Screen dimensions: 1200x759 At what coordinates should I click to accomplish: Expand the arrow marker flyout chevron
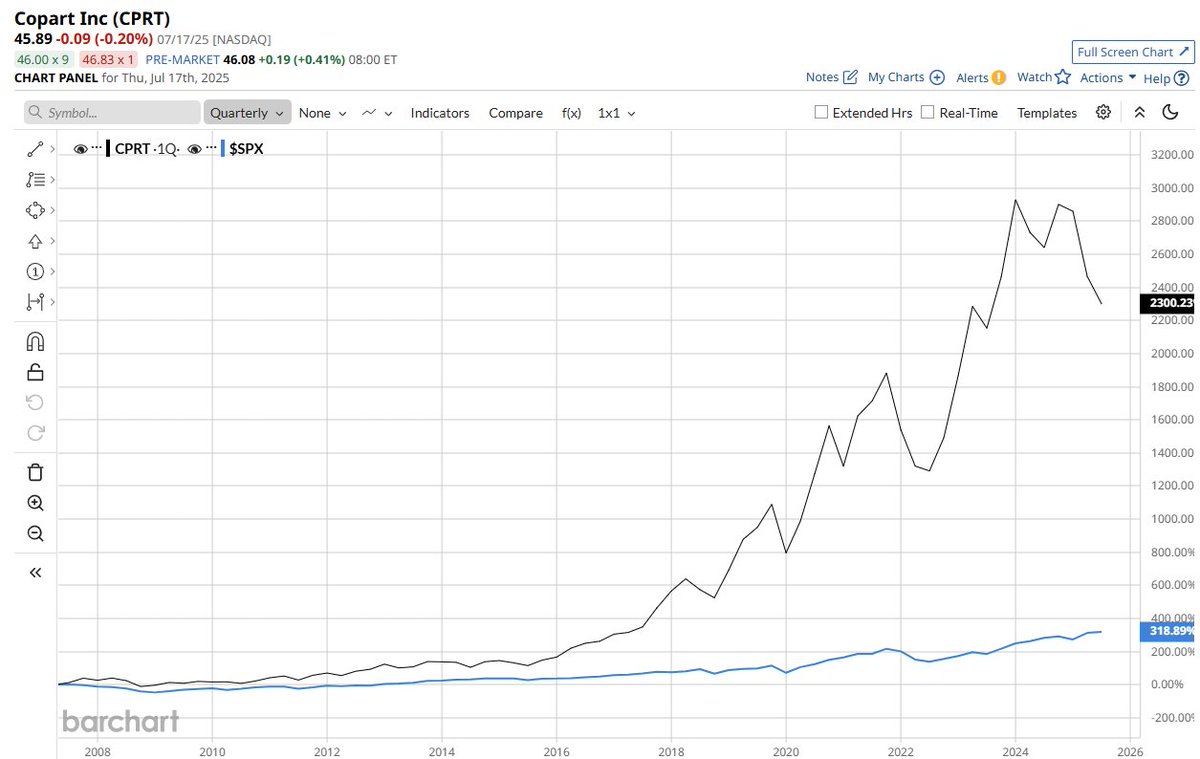pos(52,241)
